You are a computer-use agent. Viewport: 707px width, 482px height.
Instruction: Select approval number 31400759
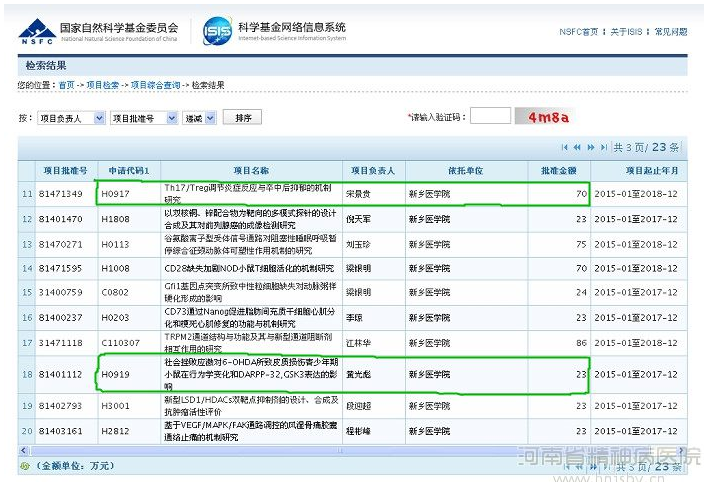click(60, 292)
